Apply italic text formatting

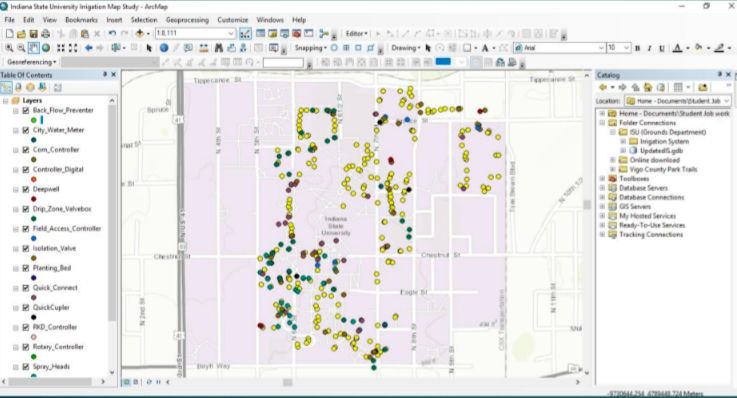(650, 48)
